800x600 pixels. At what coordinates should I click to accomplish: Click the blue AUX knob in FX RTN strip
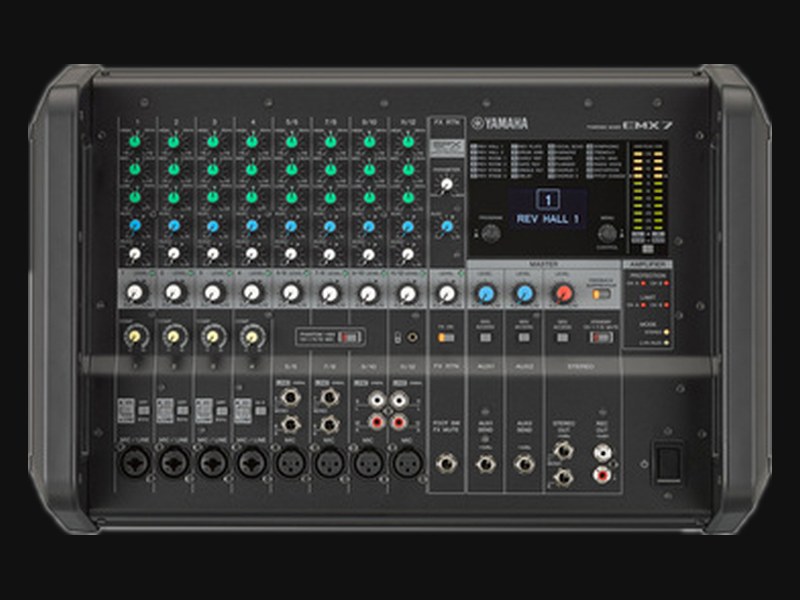[x=446, y=226]
